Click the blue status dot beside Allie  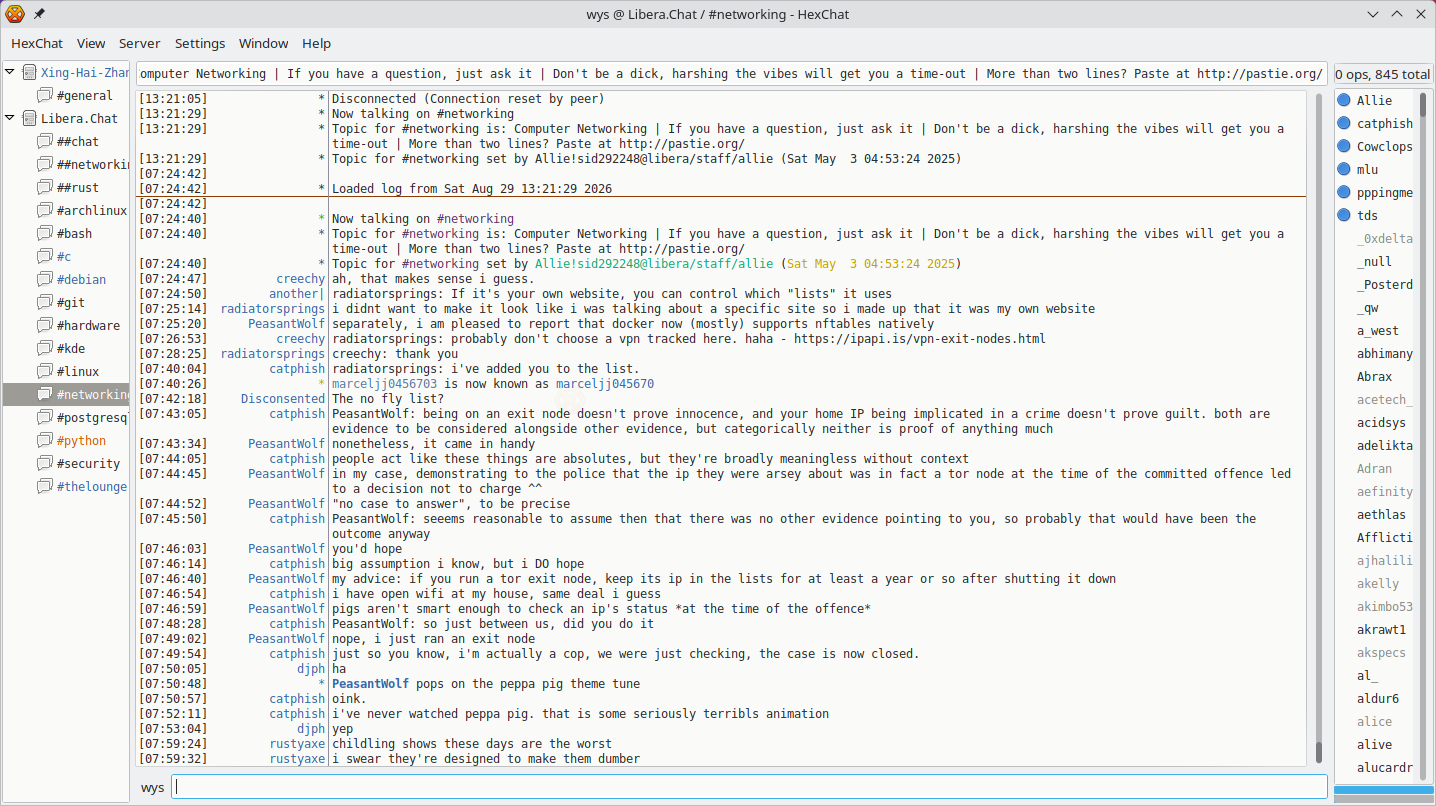[x=1344, y=100]
